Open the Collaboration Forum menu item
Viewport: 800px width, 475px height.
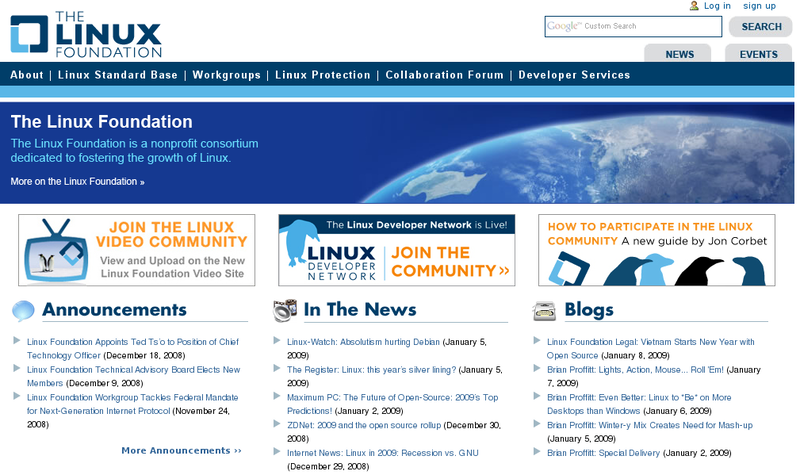coord(445,75)
